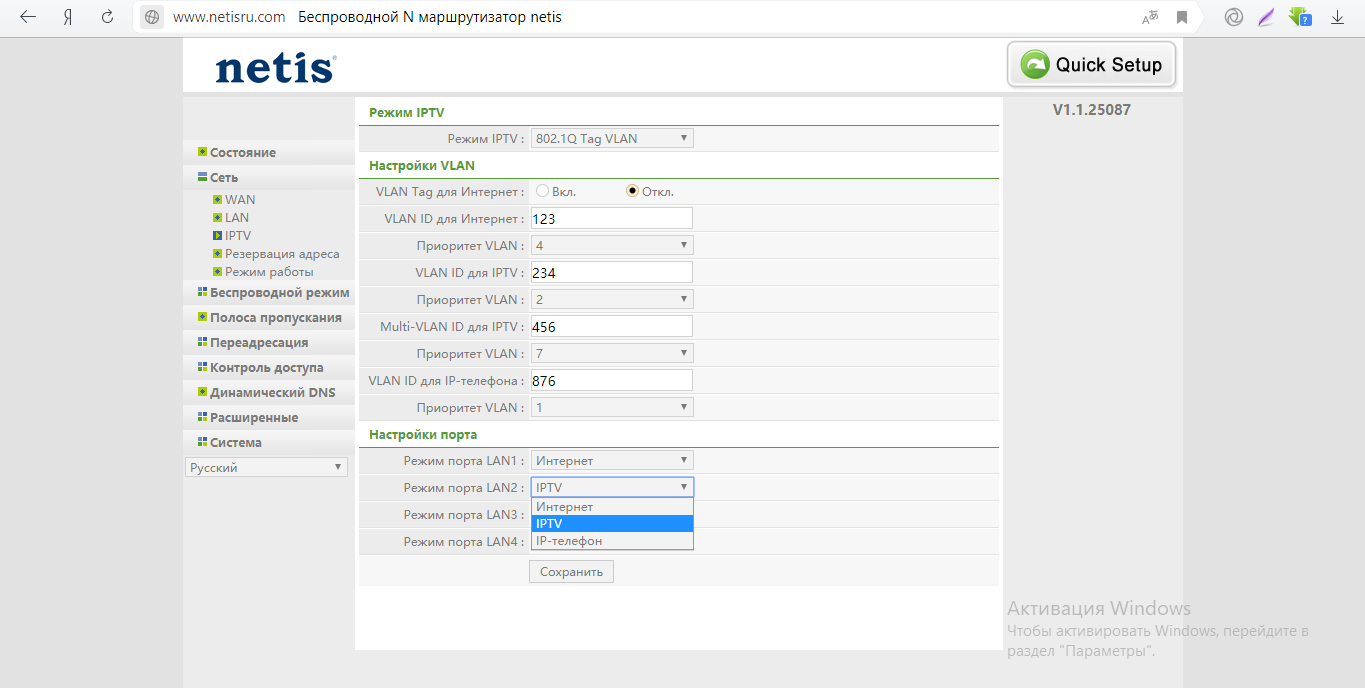
Task: Choose Интернет from the LAN2 list
Action: [612, 507]
